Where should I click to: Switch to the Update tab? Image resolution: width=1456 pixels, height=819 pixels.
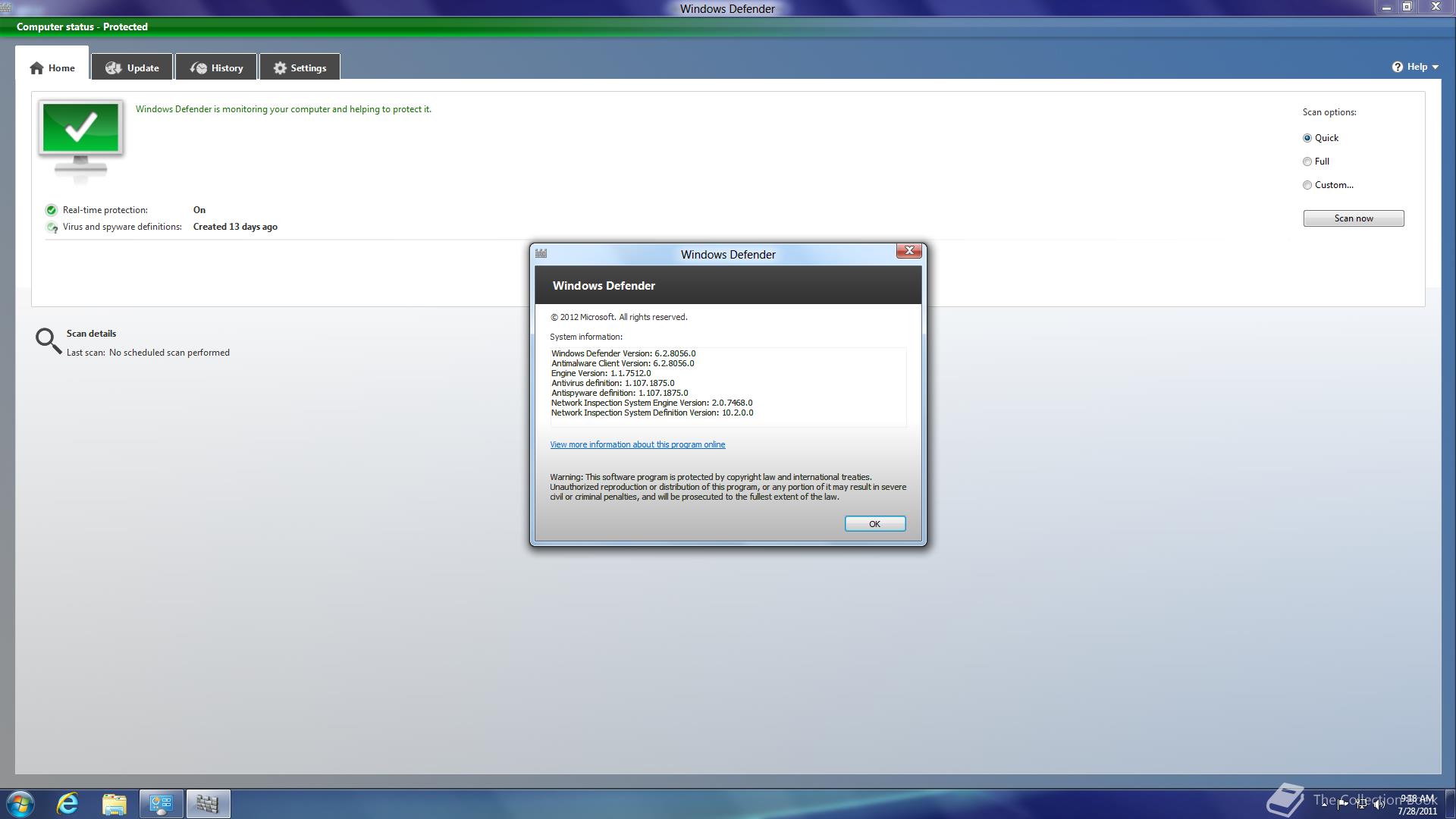click(x=132, y=67)
